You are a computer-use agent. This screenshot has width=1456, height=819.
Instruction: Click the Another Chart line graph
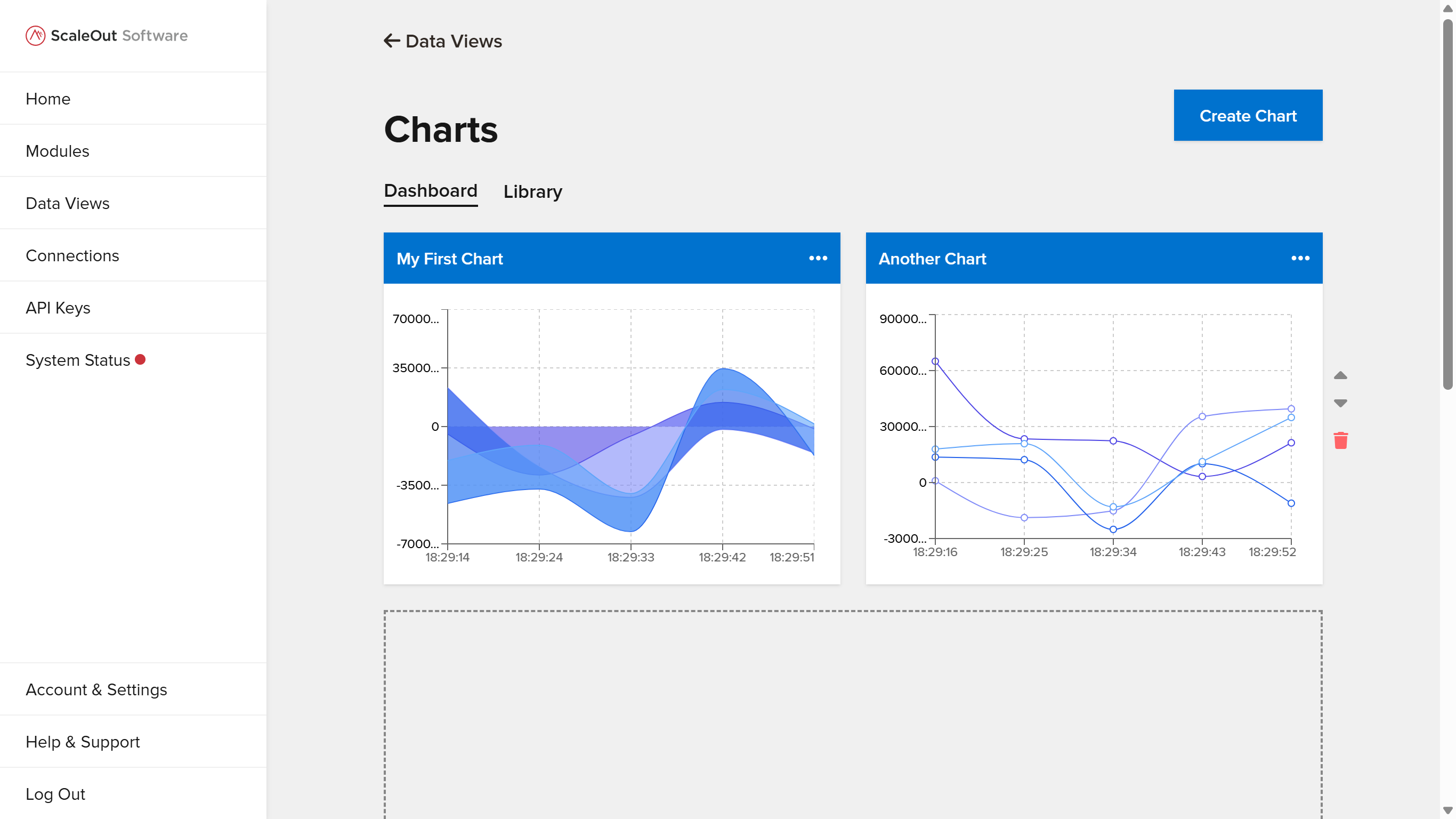tap(1113, 427)
